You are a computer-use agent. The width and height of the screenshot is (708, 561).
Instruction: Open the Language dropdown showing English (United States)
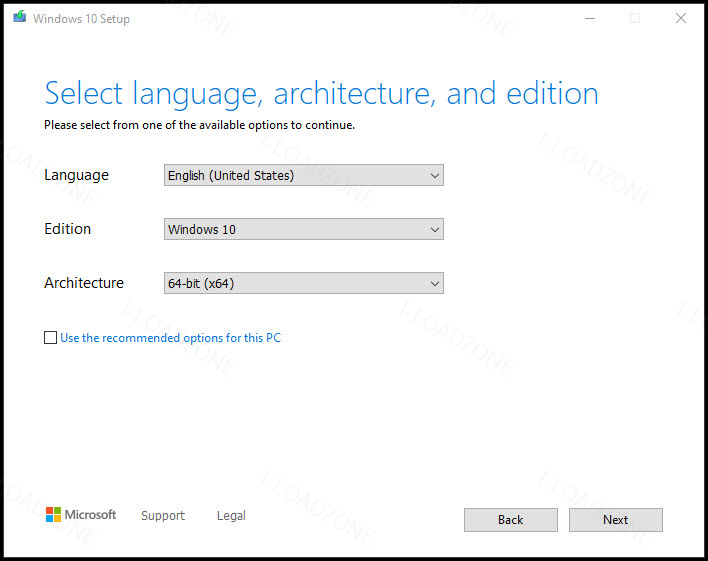click(303, 175)
